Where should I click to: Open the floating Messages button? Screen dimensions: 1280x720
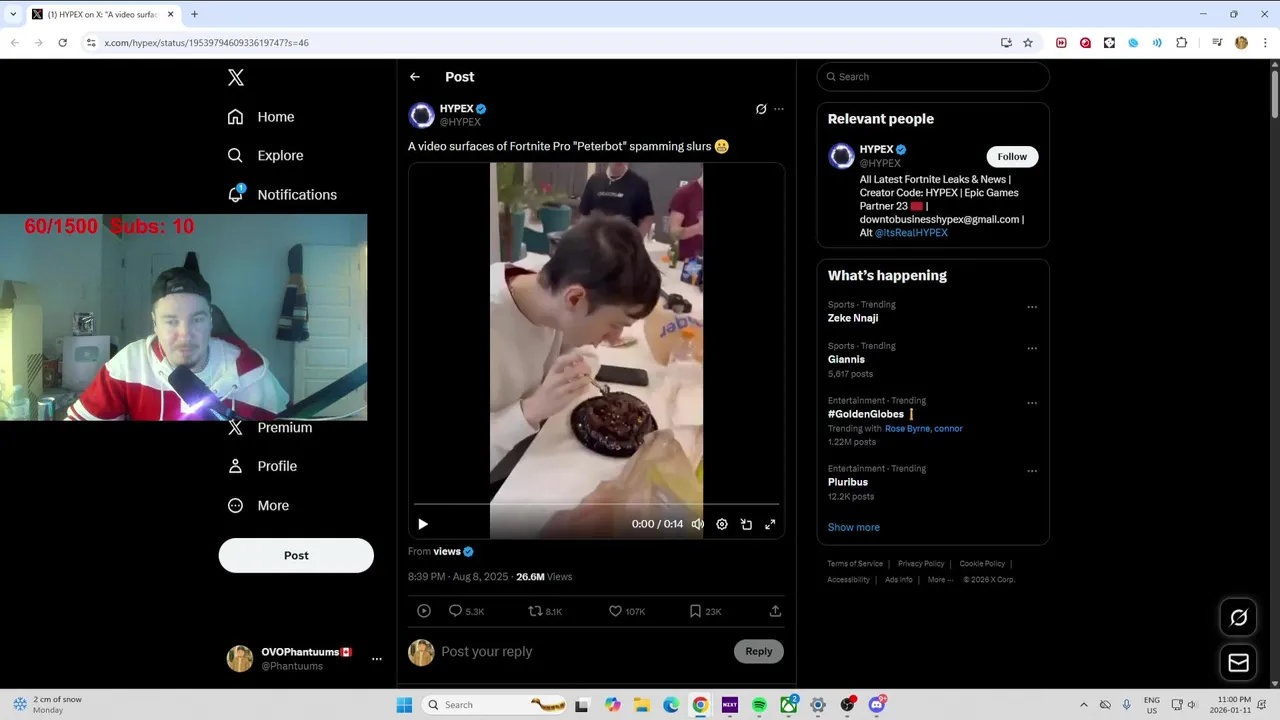point(1238,662)
